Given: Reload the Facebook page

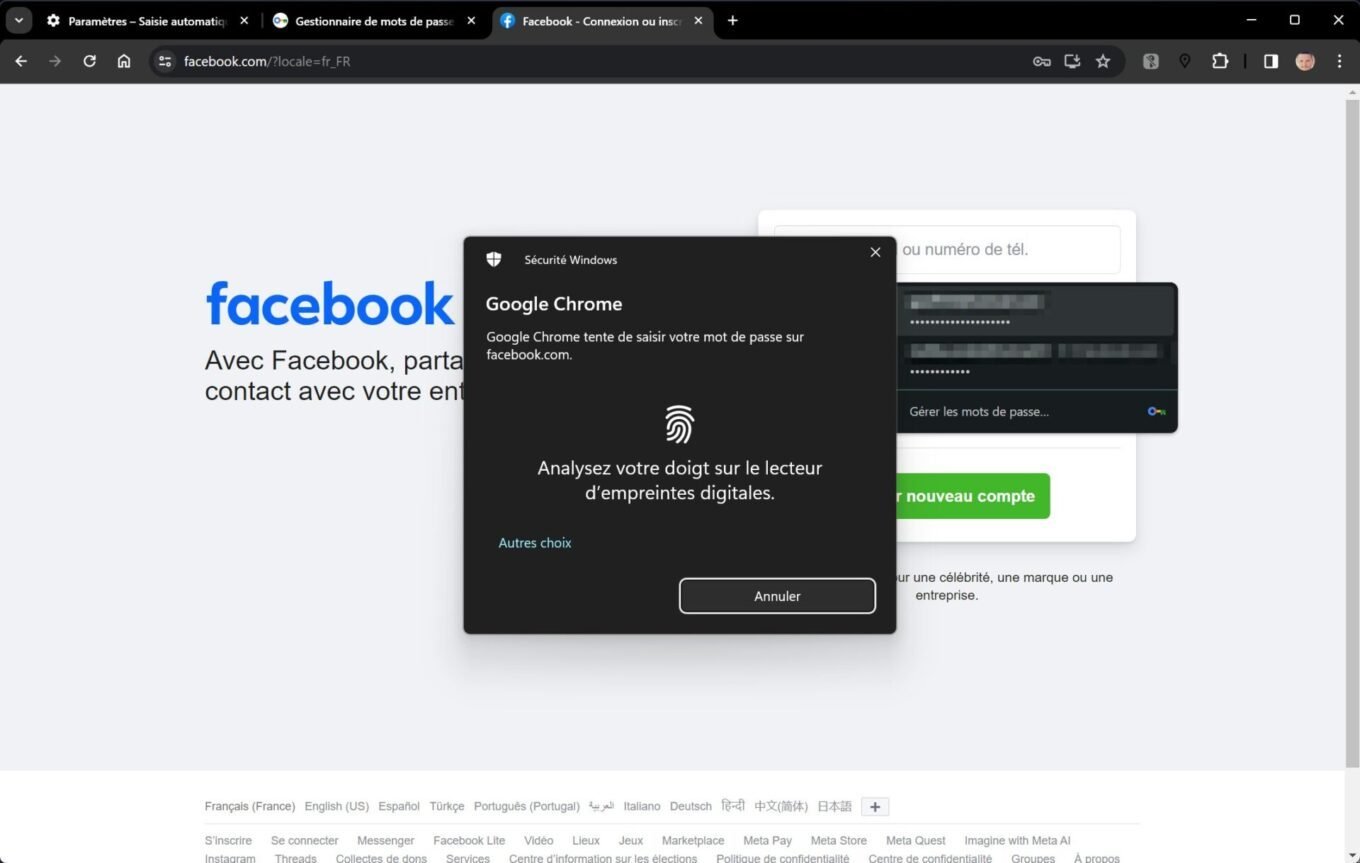Looking at the screenshot, I should tap(89, 61).
